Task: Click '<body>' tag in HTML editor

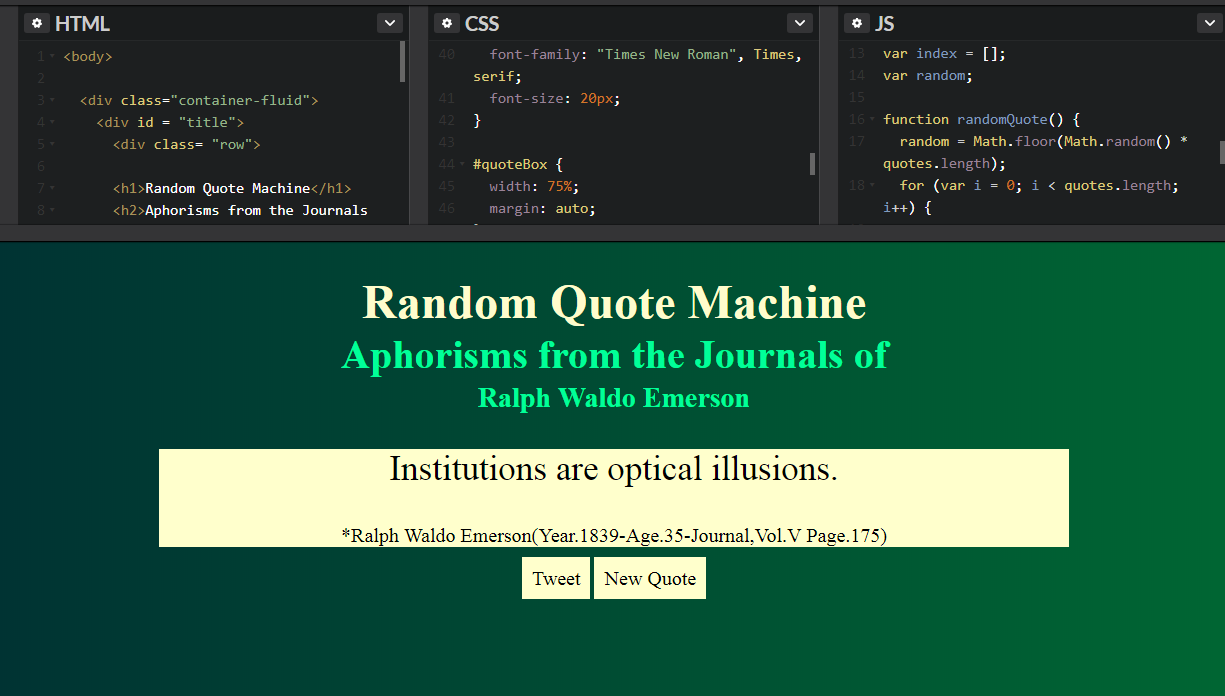Action: point(88,57)
